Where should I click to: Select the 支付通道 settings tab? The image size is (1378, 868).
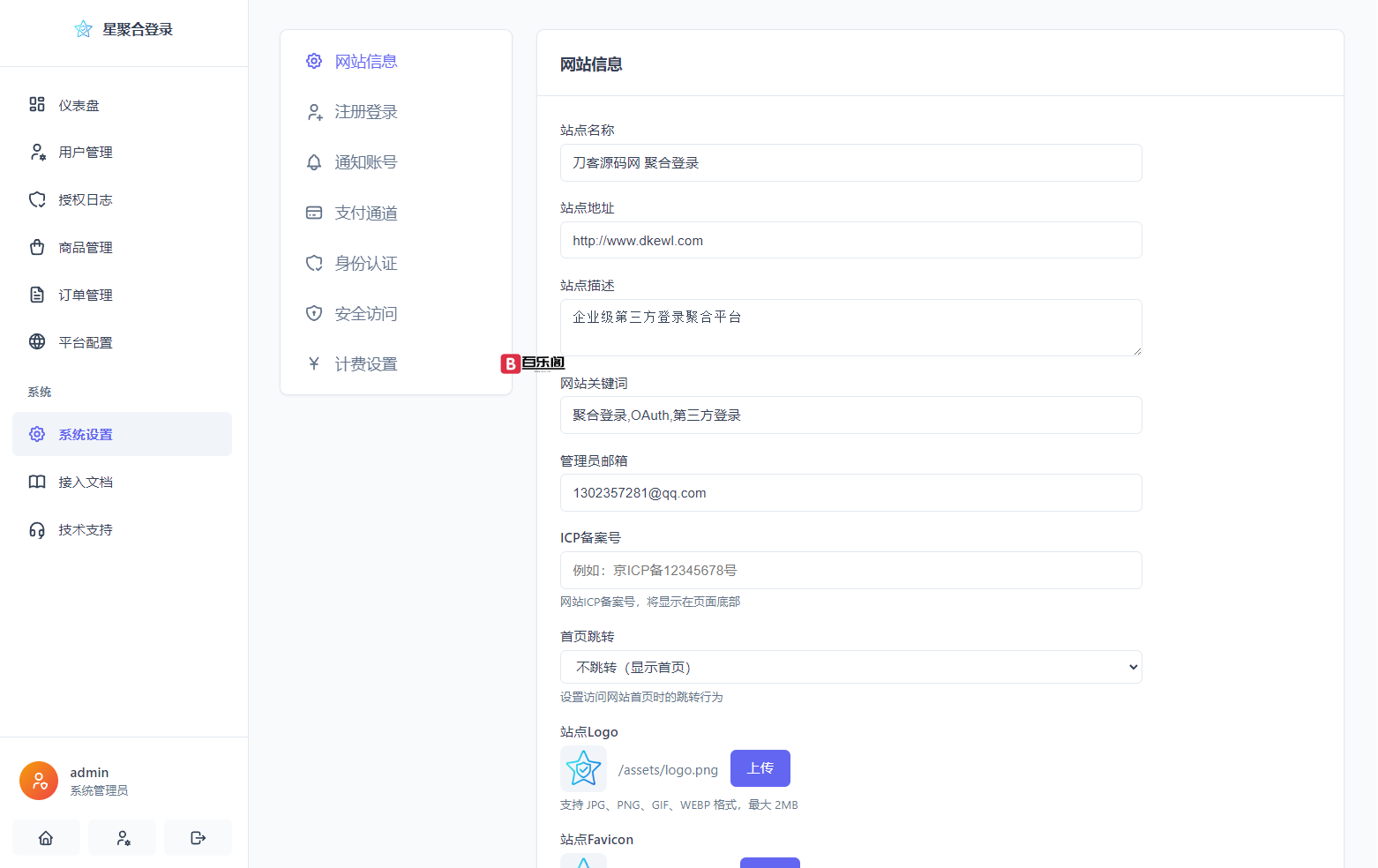365,213
